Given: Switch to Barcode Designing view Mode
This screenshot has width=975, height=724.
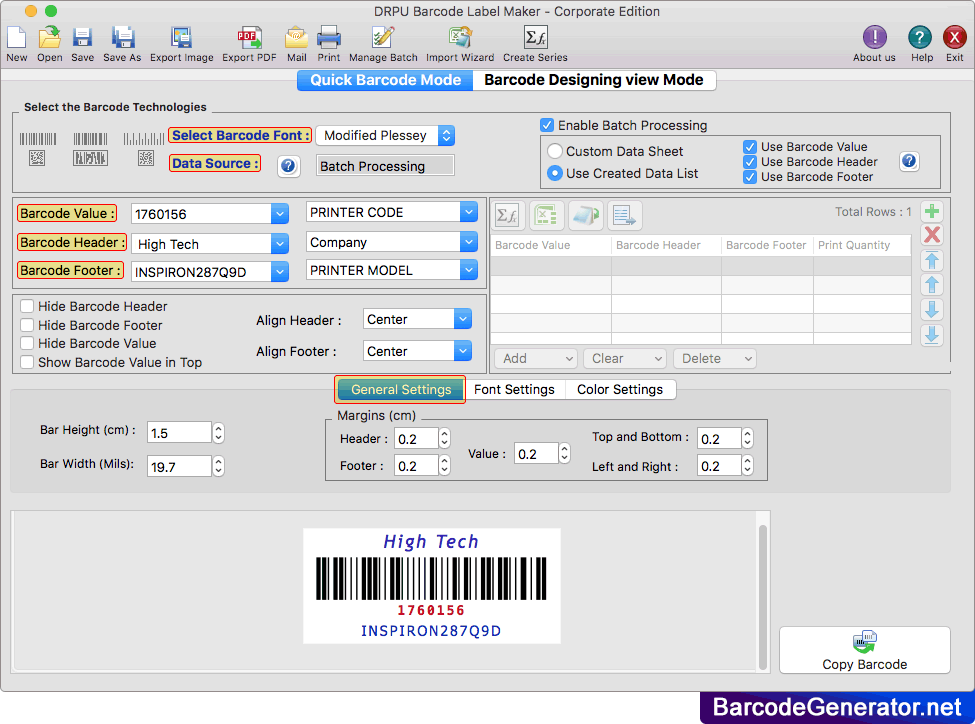Looking at the screenshot, I should coord(594,80).
